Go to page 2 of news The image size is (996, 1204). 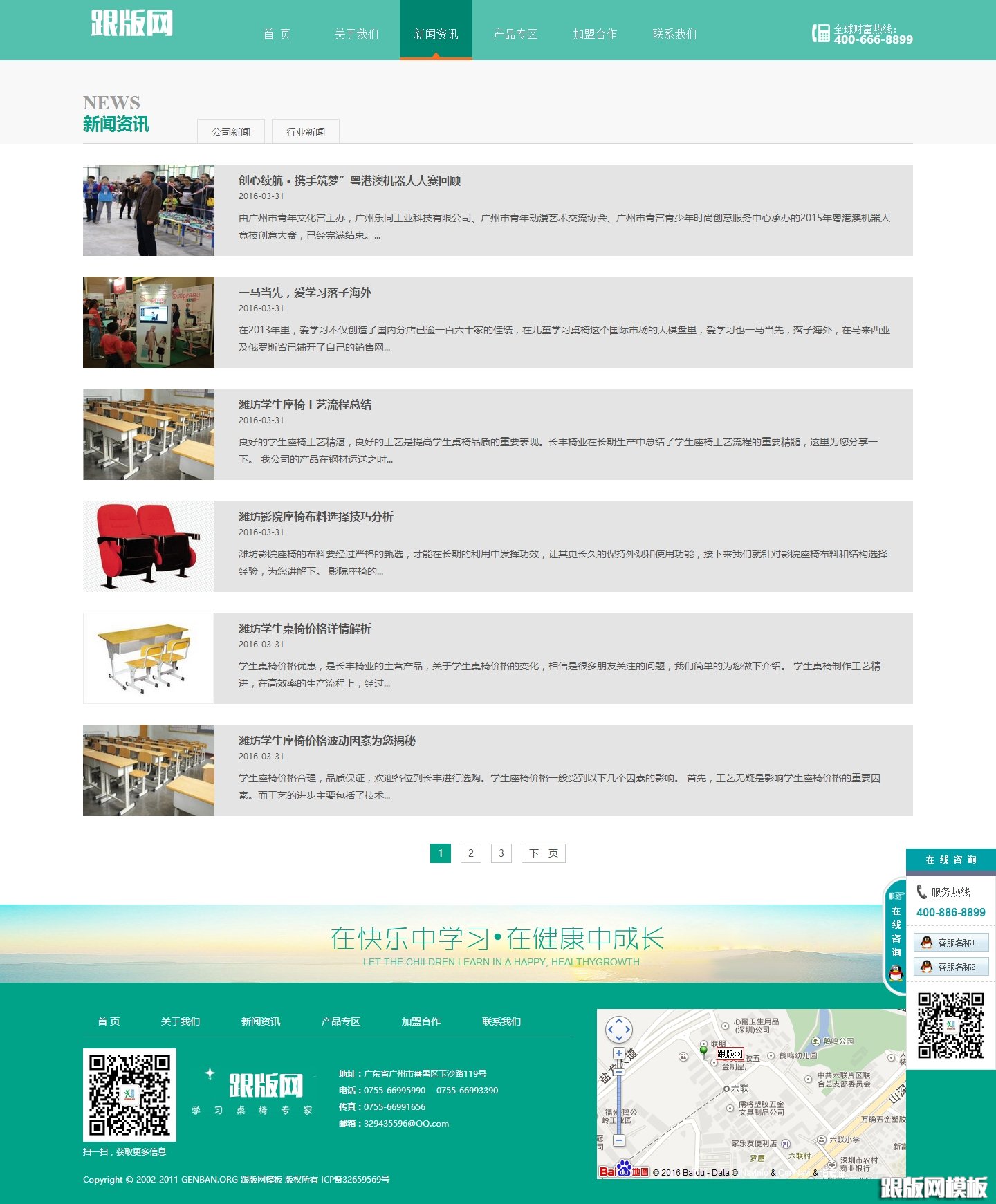(470, 853)
